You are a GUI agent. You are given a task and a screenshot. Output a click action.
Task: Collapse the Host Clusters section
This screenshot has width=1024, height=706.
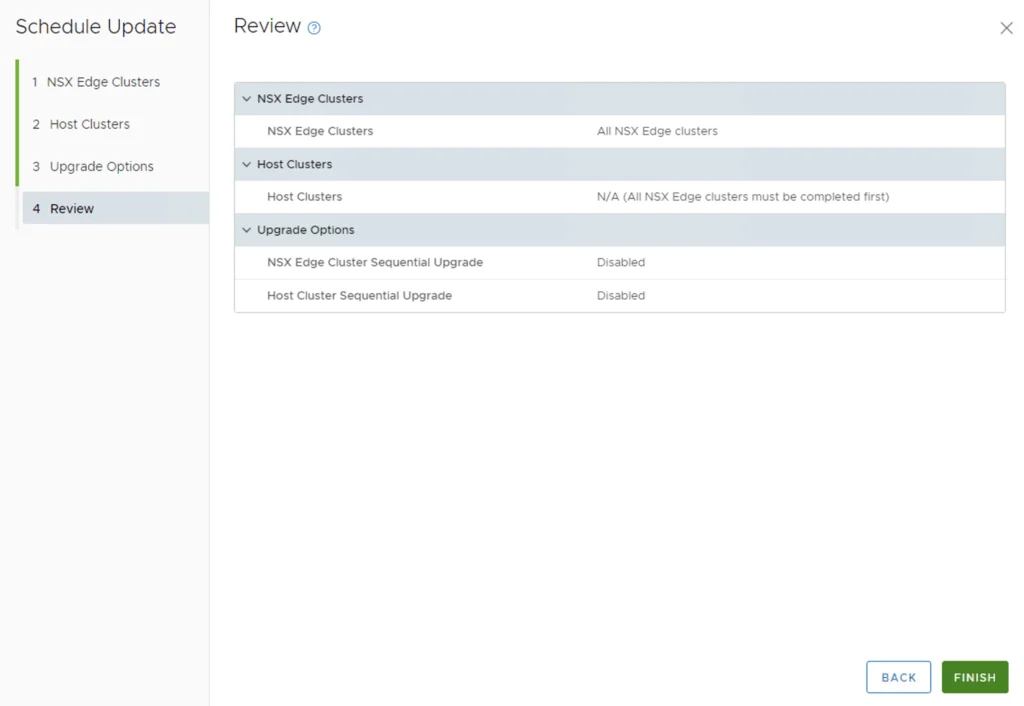[246, 164]
